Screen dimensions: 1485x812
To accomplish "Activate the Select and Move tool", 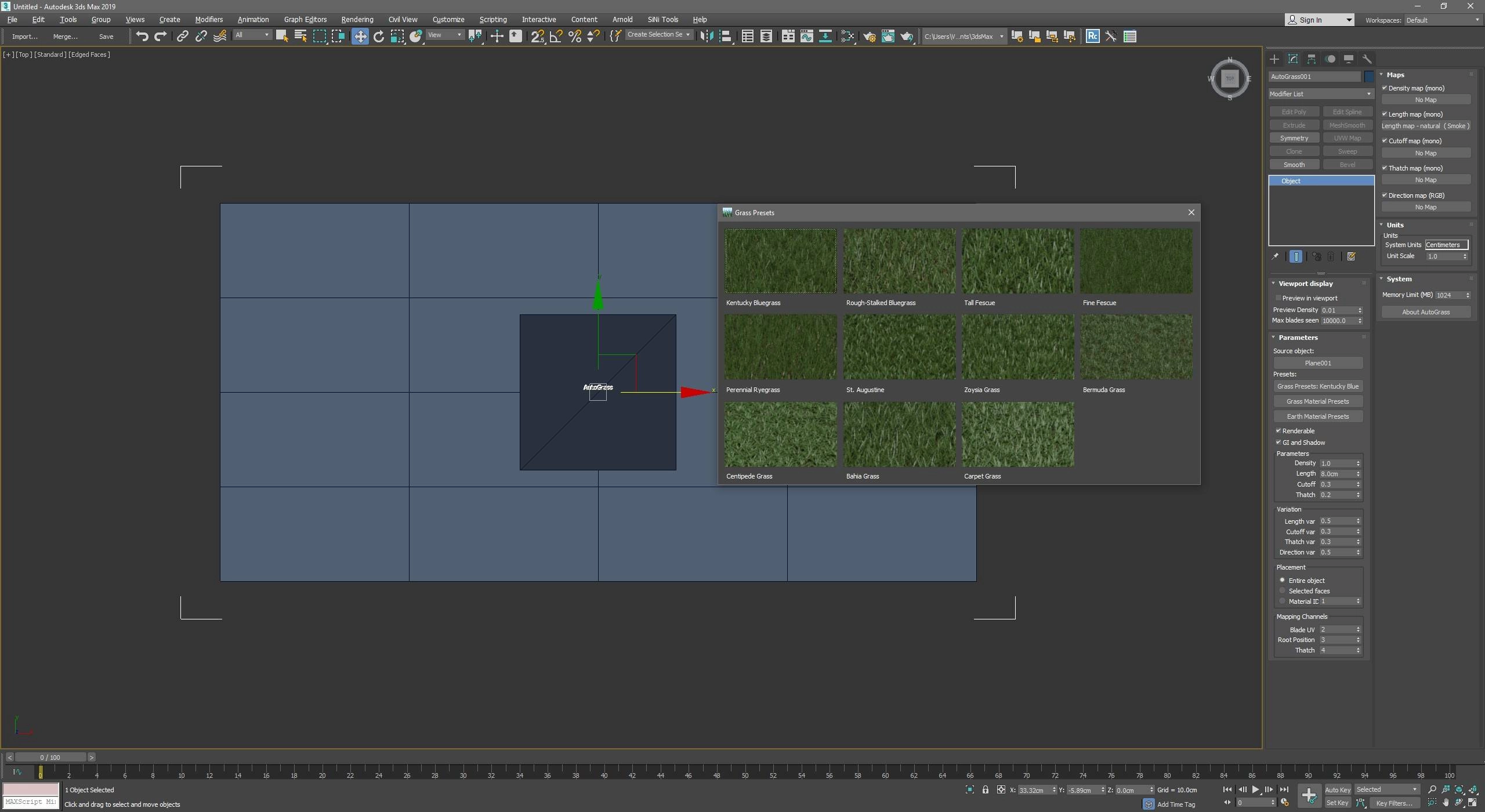I will pyautogui.click(x=360, y=36).
